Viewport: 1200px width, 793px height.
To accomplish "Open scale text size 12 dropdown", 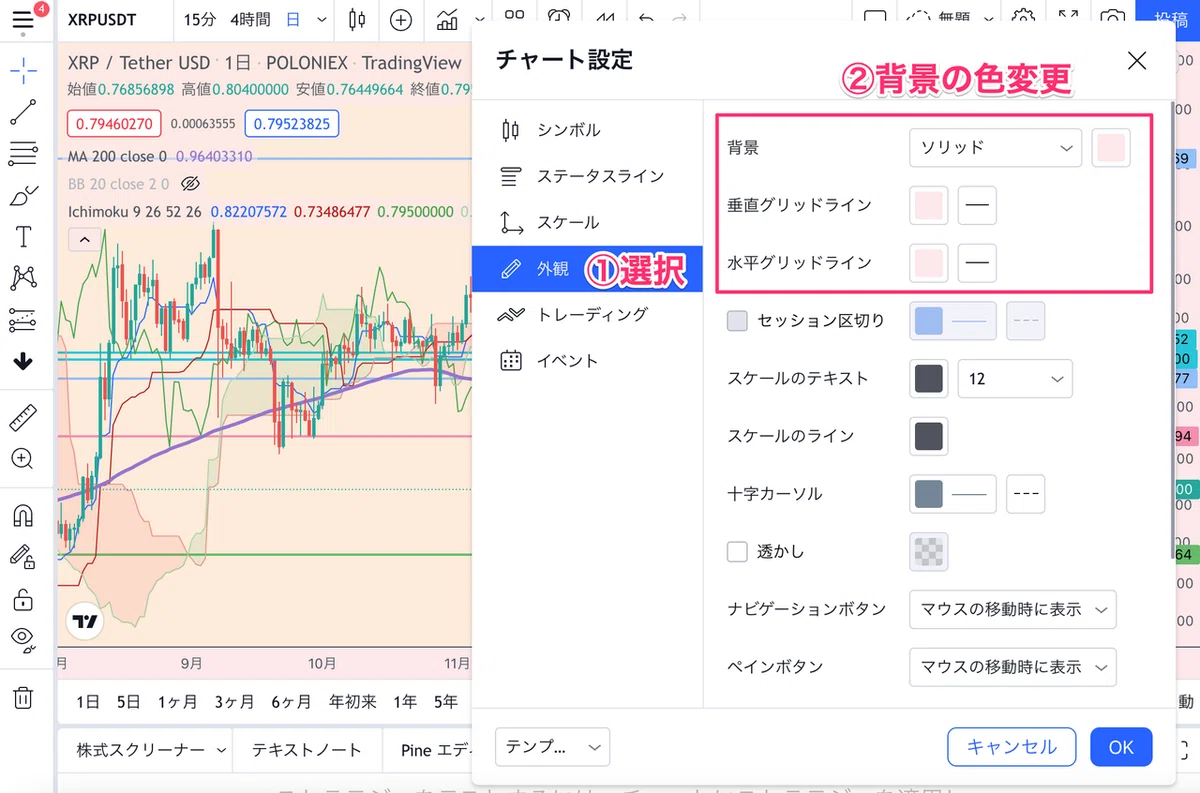I will pyautogui.click(x=1015, y=379).
